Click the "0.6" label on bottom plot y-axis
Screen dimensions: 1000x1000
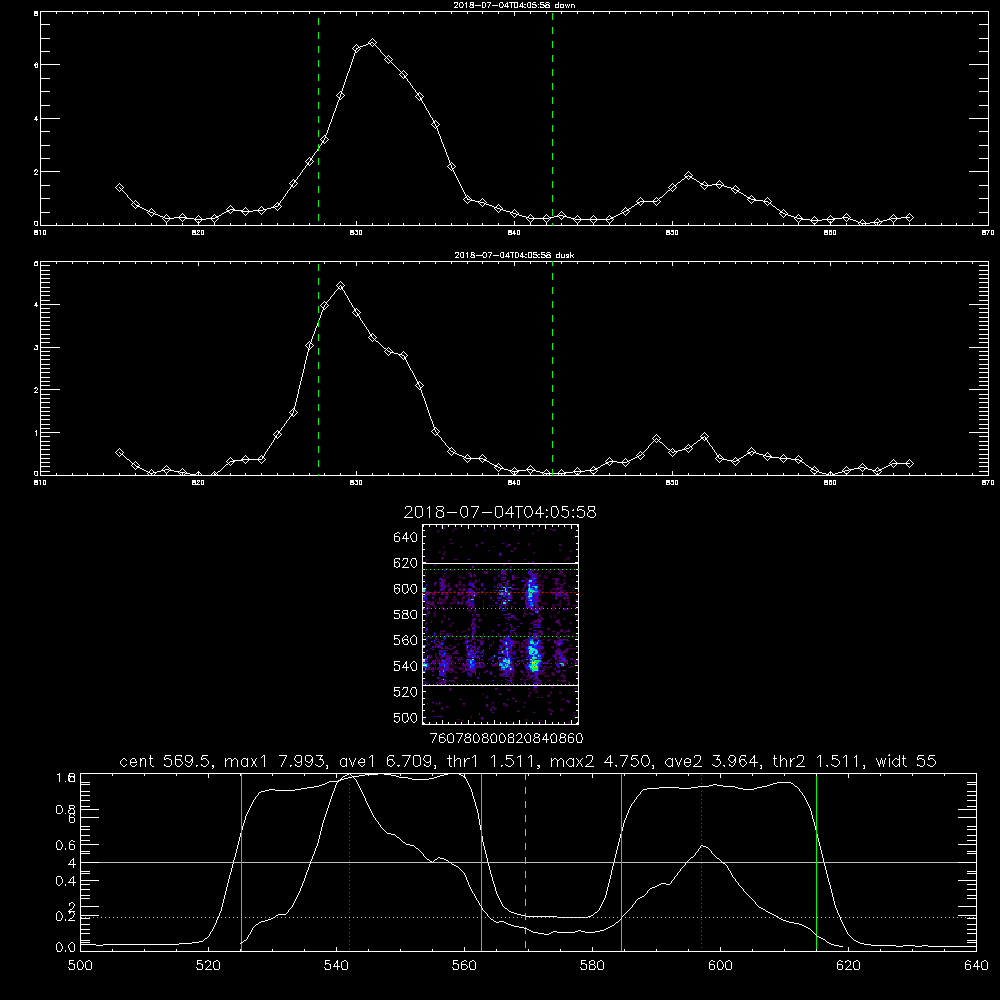point(66,845)
